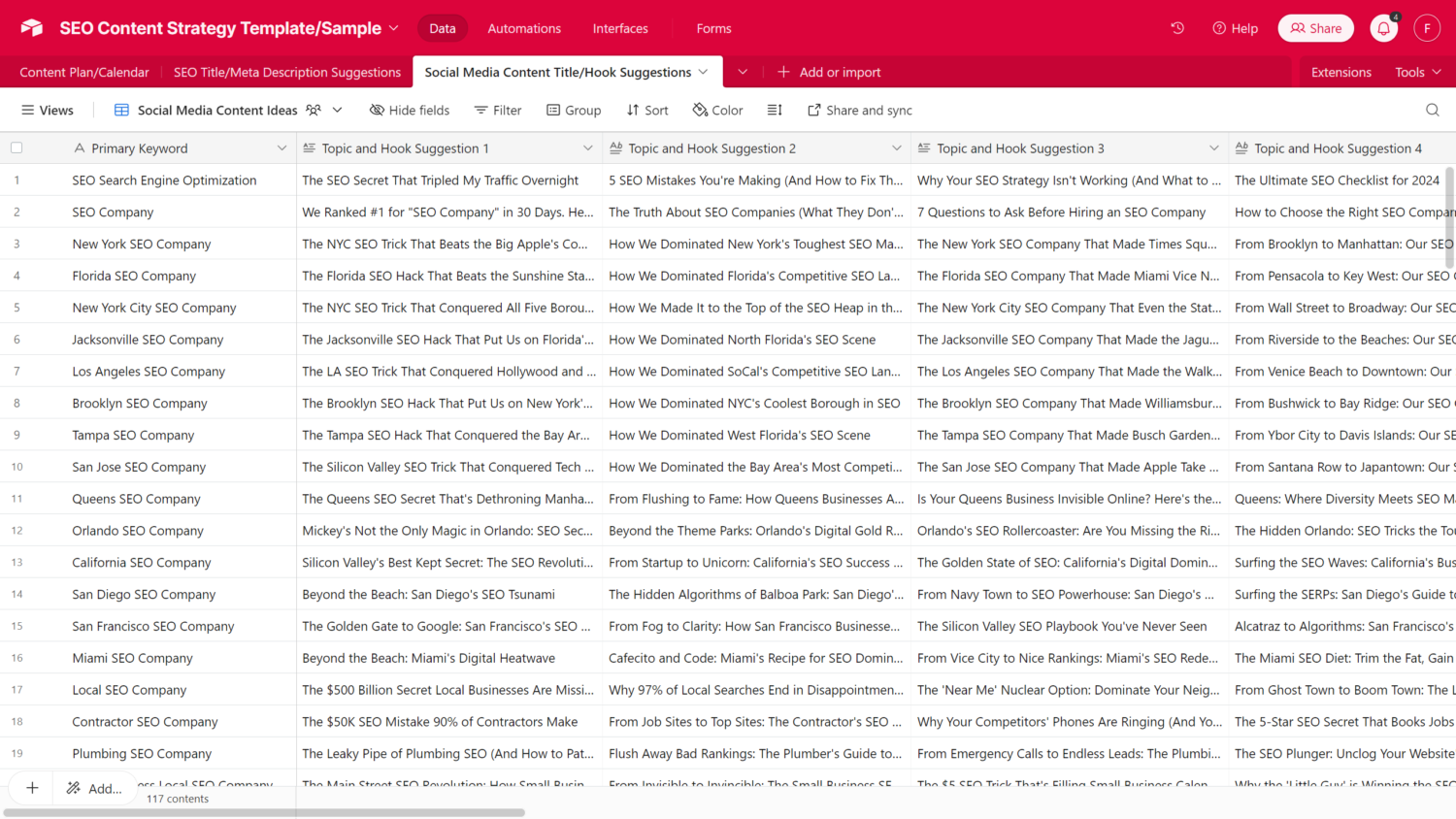Open Hide fields visibility menu
Image resolution: width=1456 pixels, height=819 pixels.
[410, 110]
